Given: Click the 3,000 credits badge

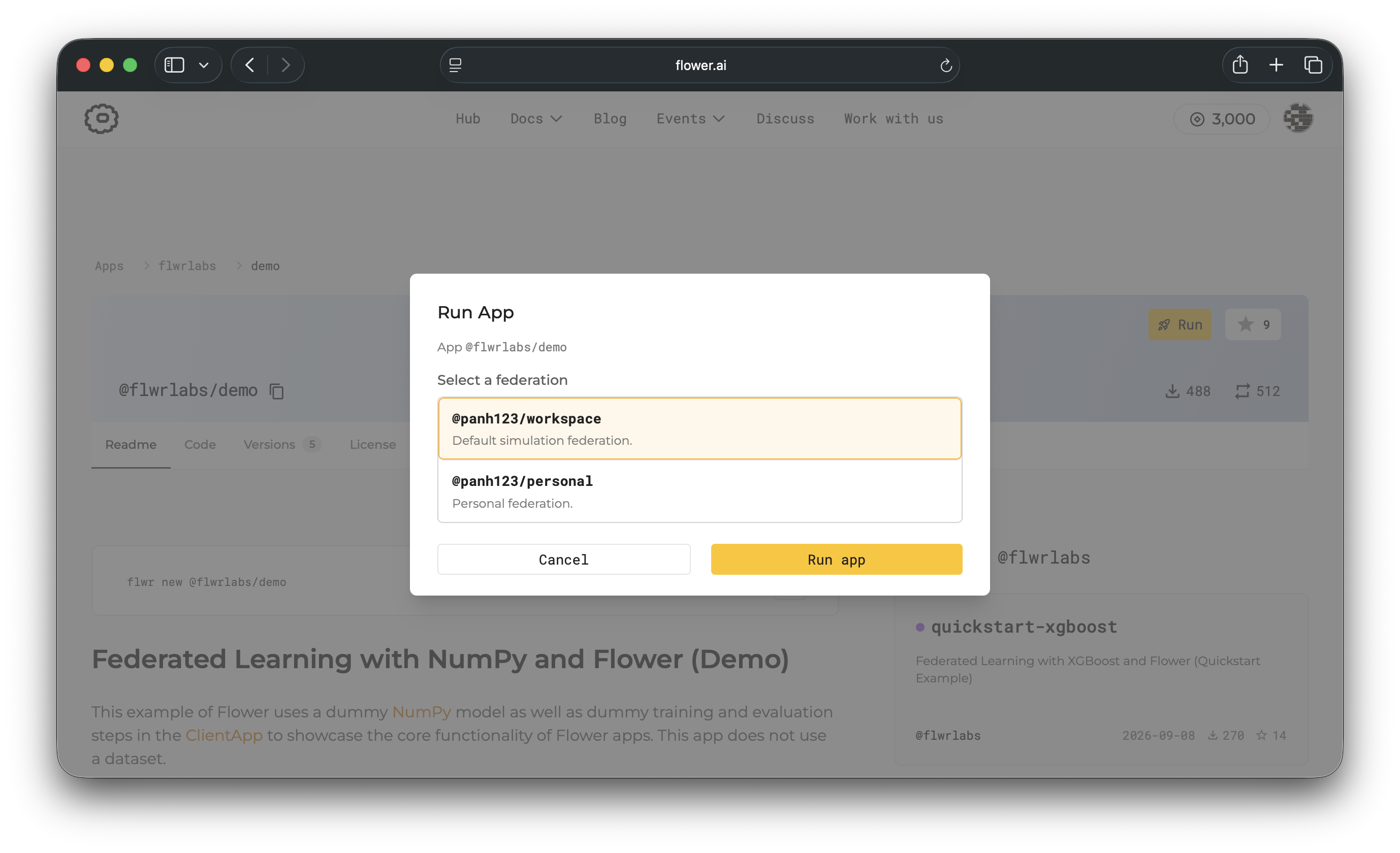Looking at the screenshot, I should [1222, 119].
